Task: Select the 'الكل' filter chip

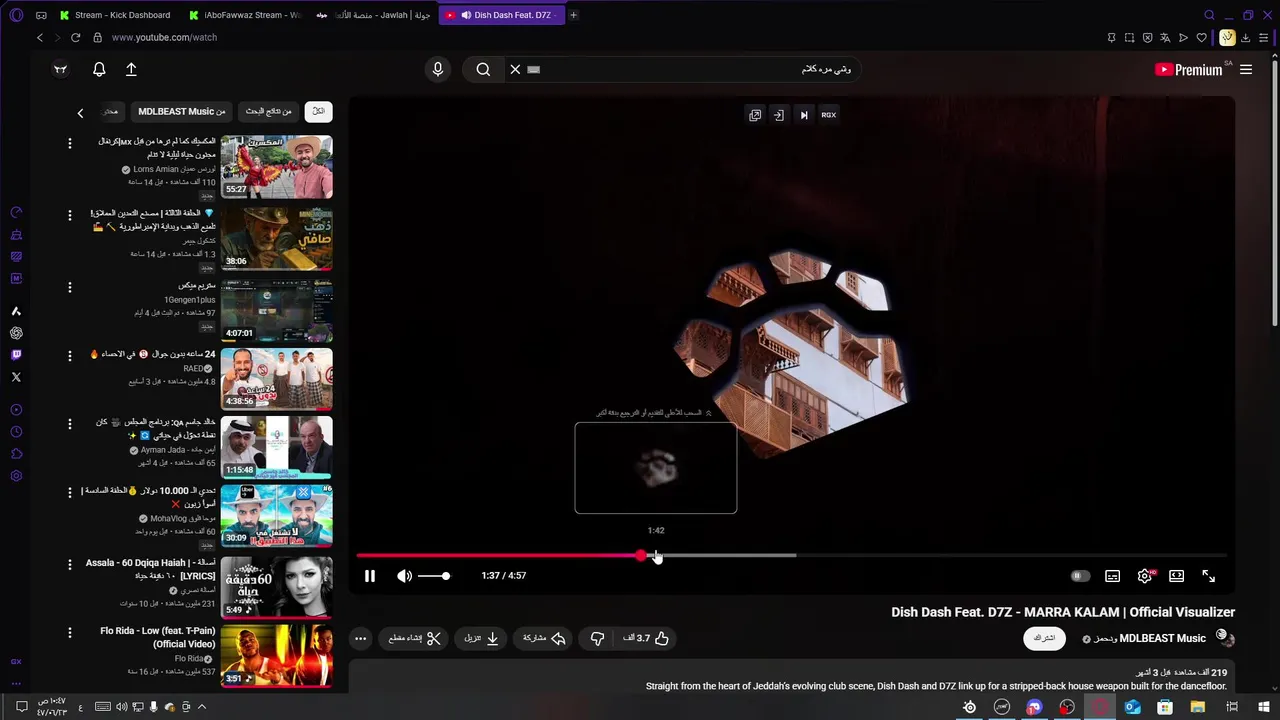Action: click(319, 111)
